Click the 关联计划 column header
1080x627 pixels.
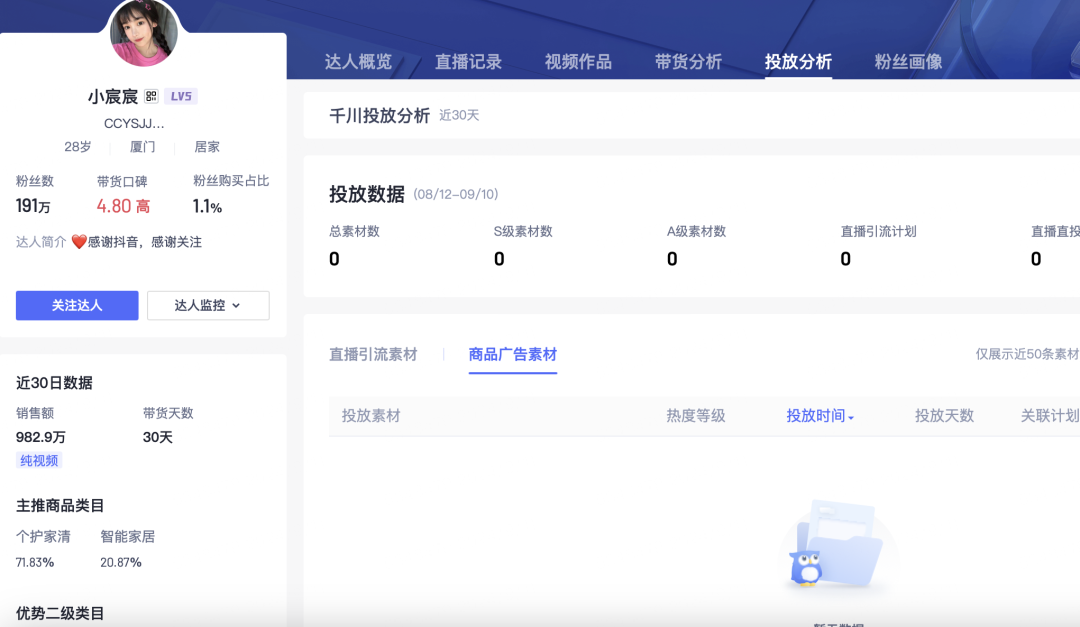point(1050,416)
